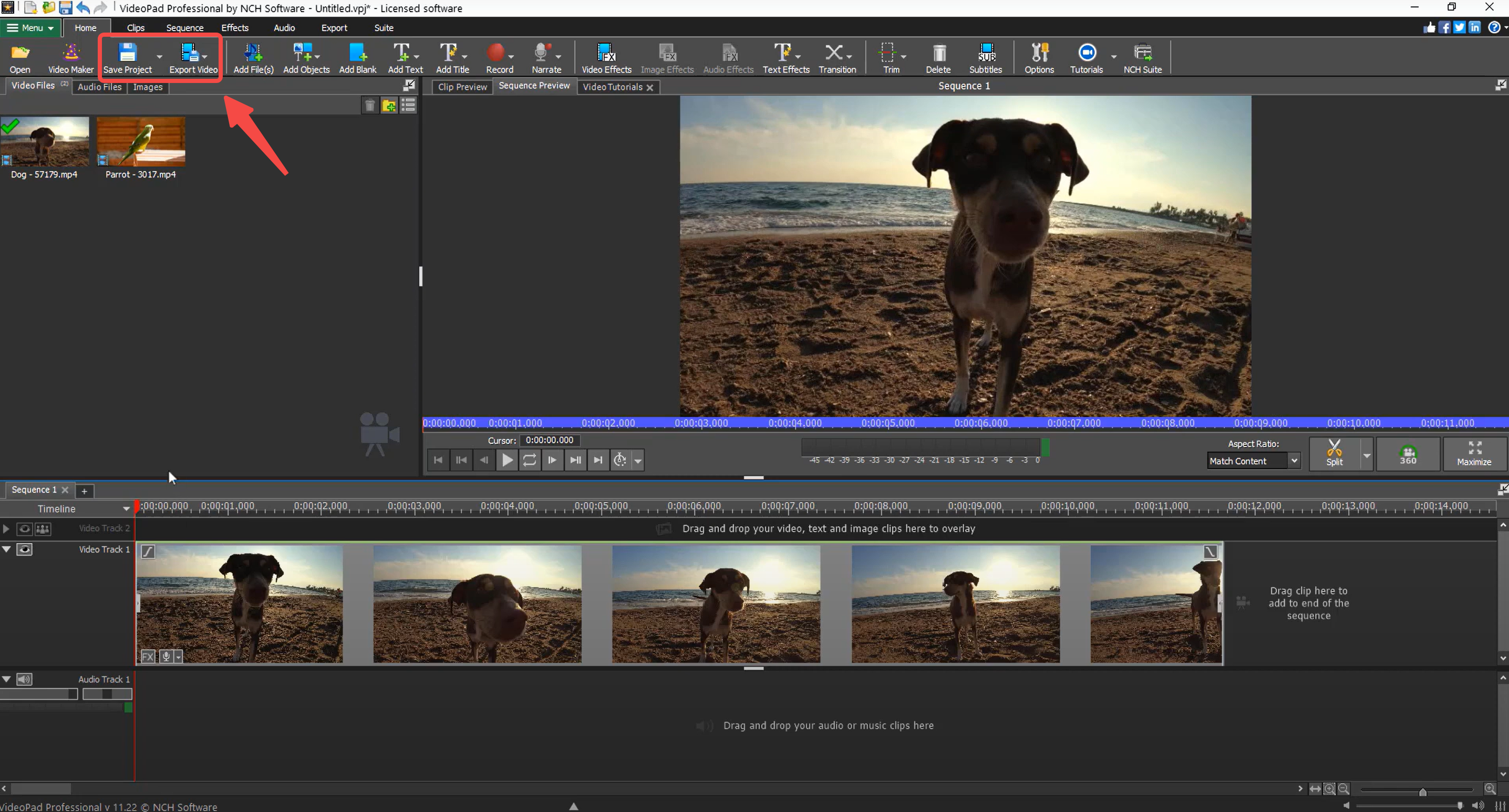Open the Match Content aspect ratio dropdown
This screenshot has width=1509, height=812.
pos(1253,461)
